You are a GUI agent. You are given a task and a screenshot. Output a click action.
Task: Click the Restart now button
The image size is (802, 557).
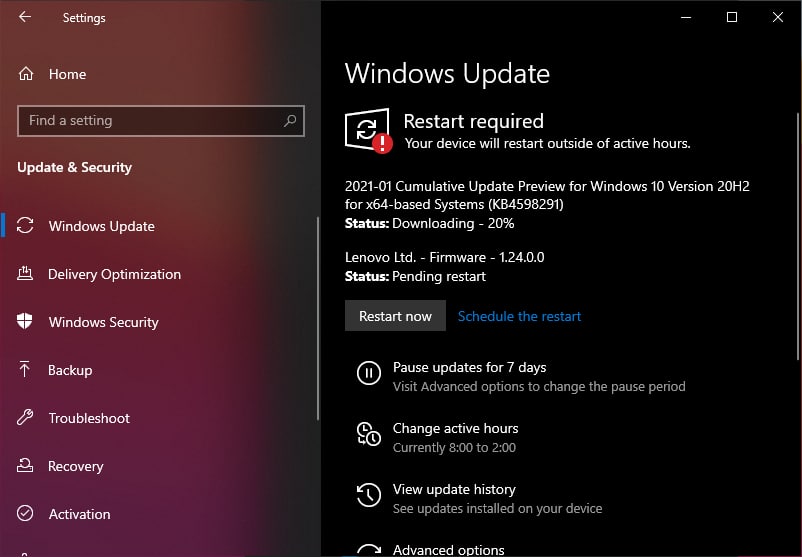tap(395, 316)
